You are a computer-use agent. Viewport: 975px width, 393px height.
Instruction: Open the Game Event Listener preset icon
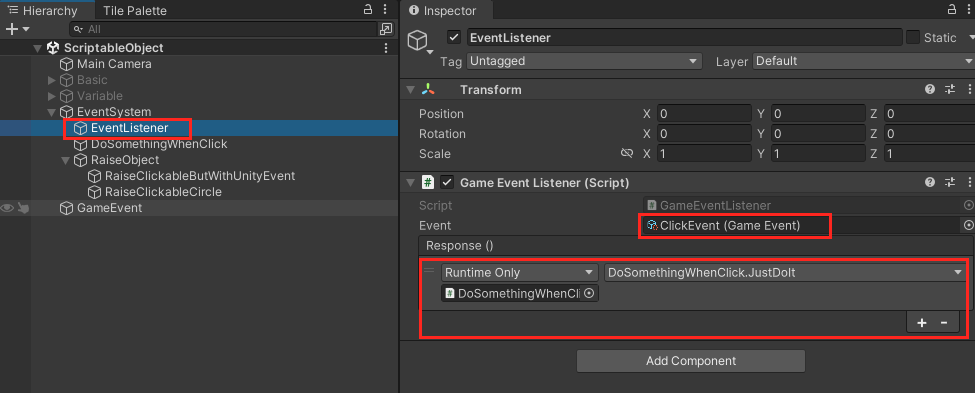(x=950, y=183)
